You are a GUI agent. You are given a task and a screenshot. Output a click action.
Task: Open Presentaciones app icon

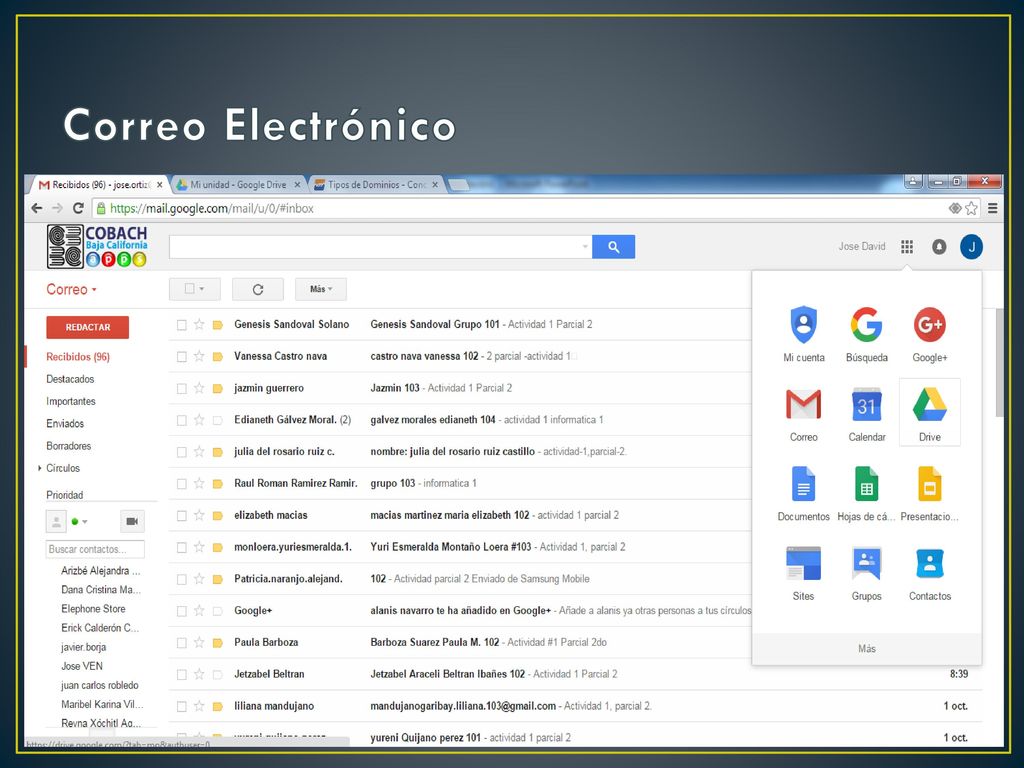click(929, 493)
